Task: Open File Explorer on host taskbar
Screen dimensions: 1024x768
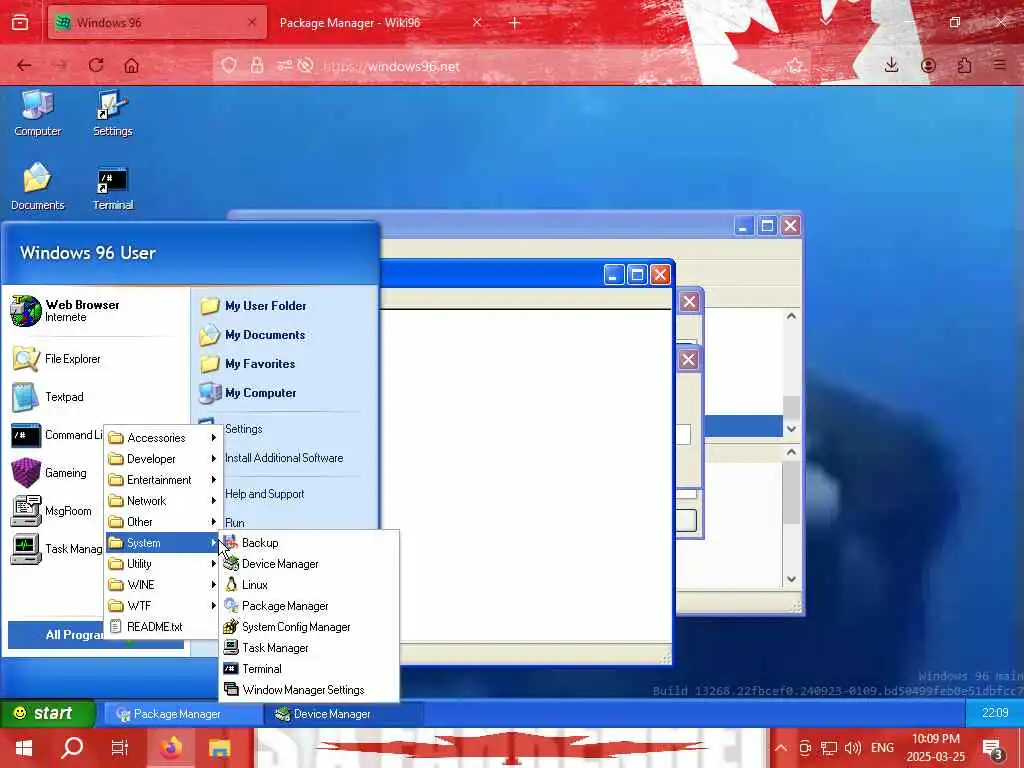Action: [x=219, y=748]
